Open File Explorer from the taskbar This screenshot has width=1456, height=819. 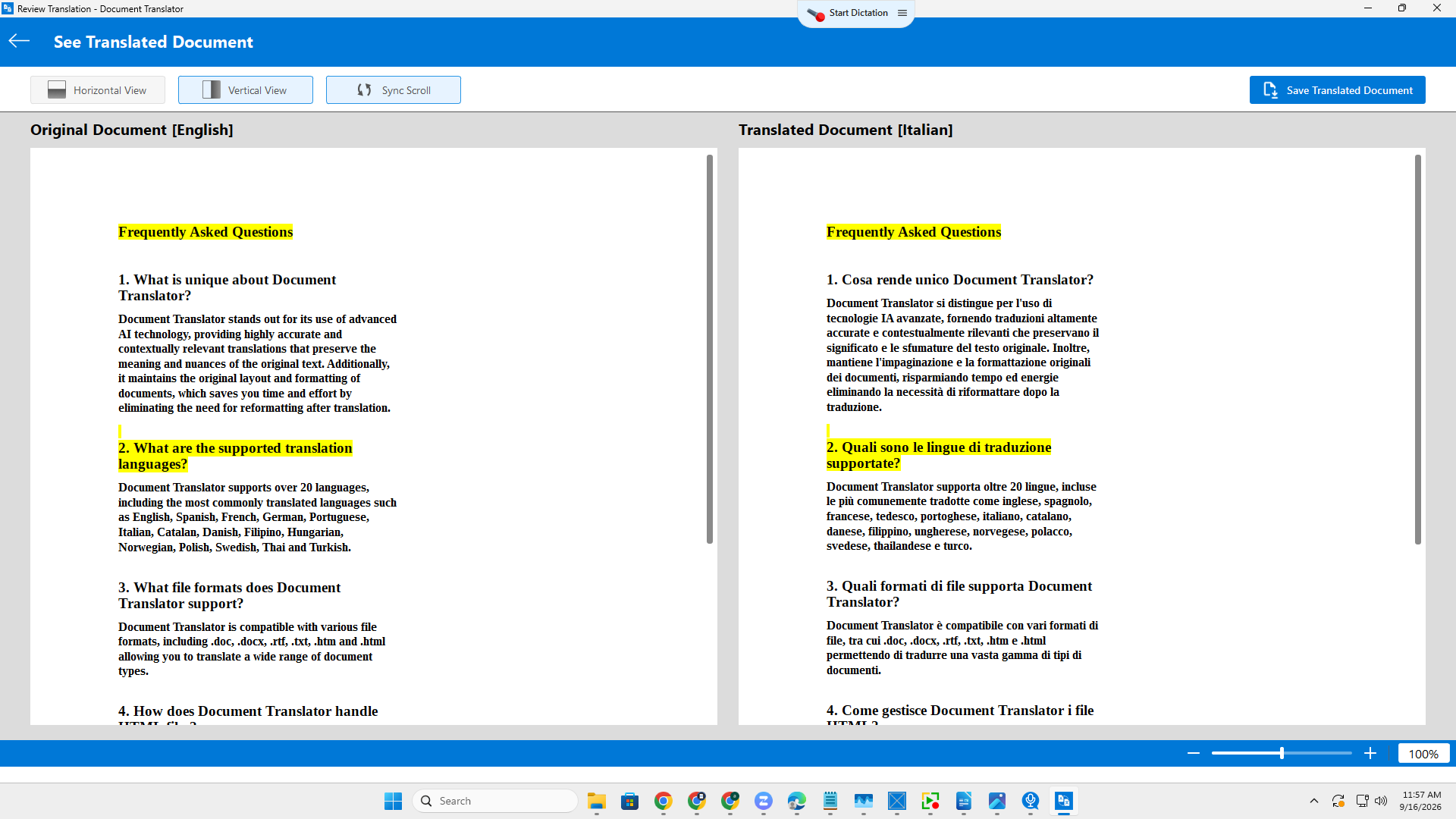(597, 801)
